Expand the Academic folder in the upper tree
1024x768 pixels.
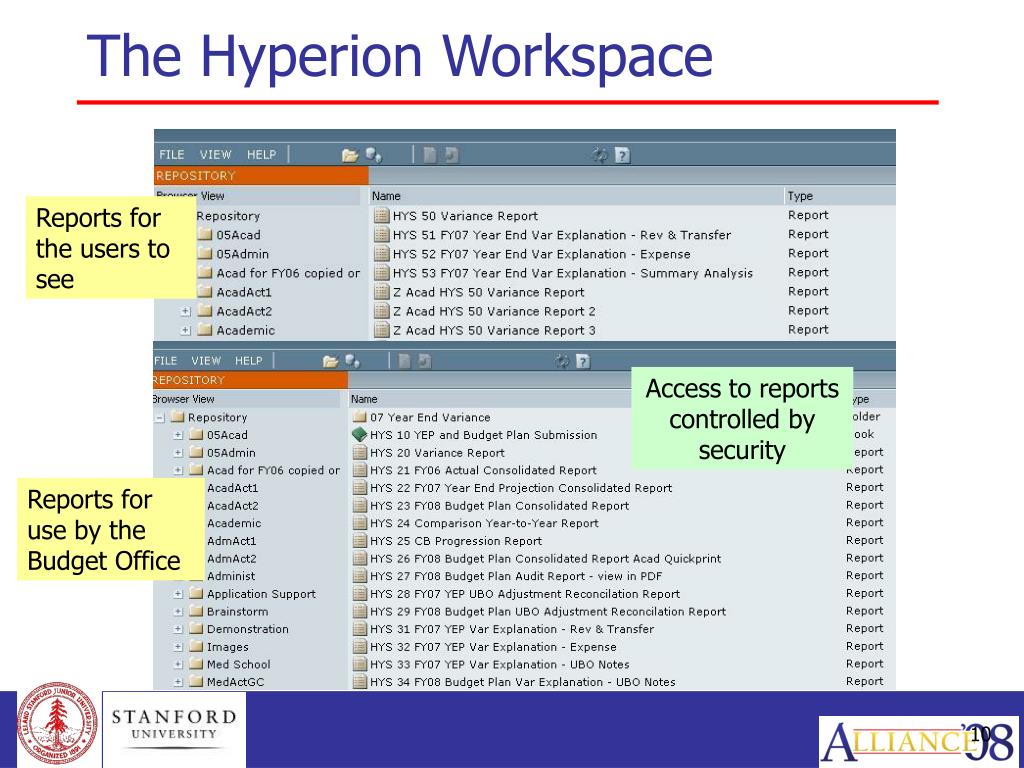tap(185, 331)
